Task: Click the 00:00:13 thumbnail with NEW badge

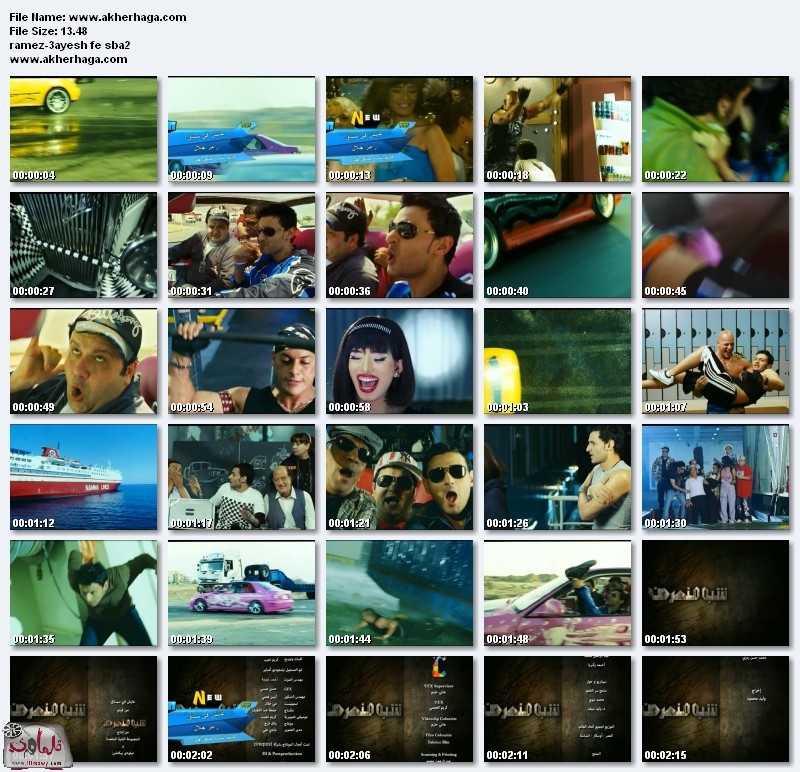Action: coord(399,129)
